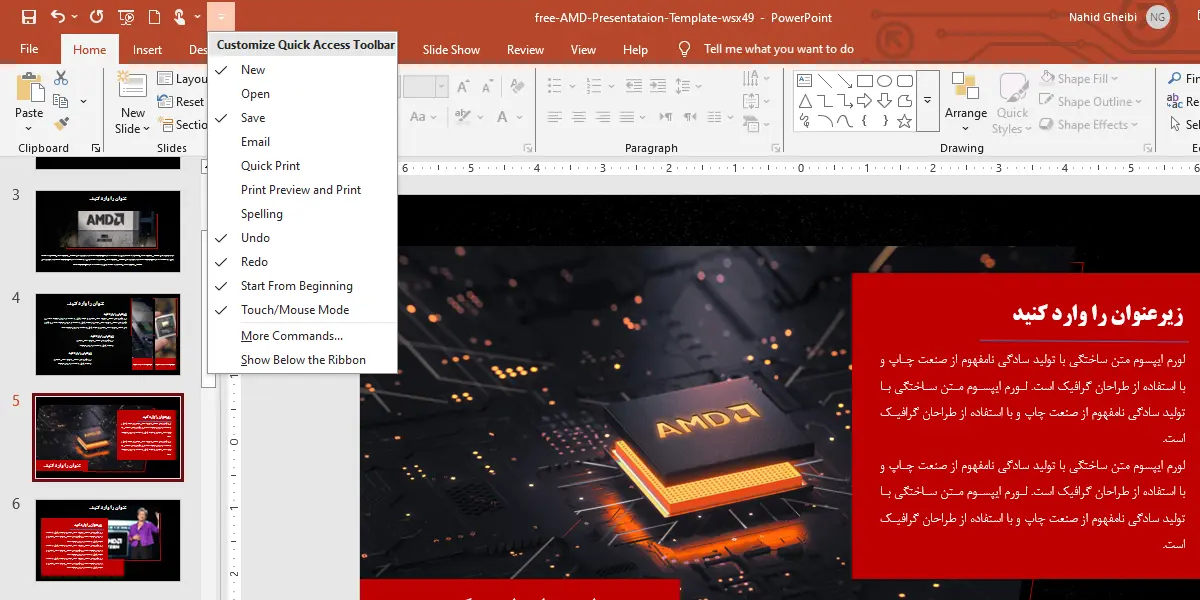Switch to the Slide Show tab
1200x600 pixels.
451,49
